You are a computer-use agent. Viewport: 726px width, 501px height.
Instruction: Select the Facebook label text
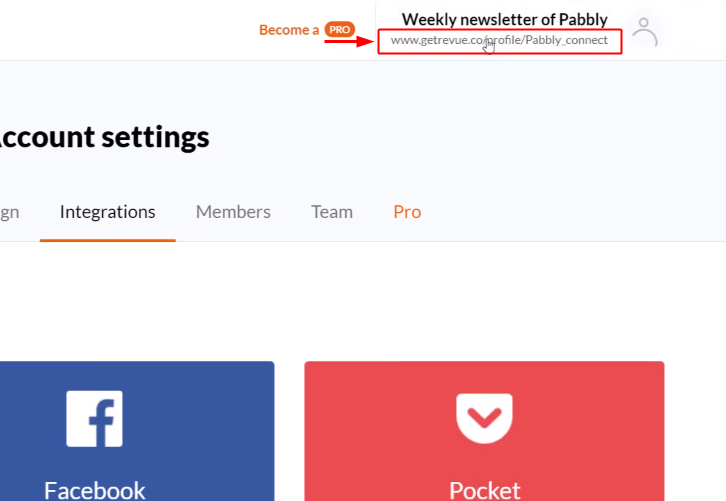point(94,490)
